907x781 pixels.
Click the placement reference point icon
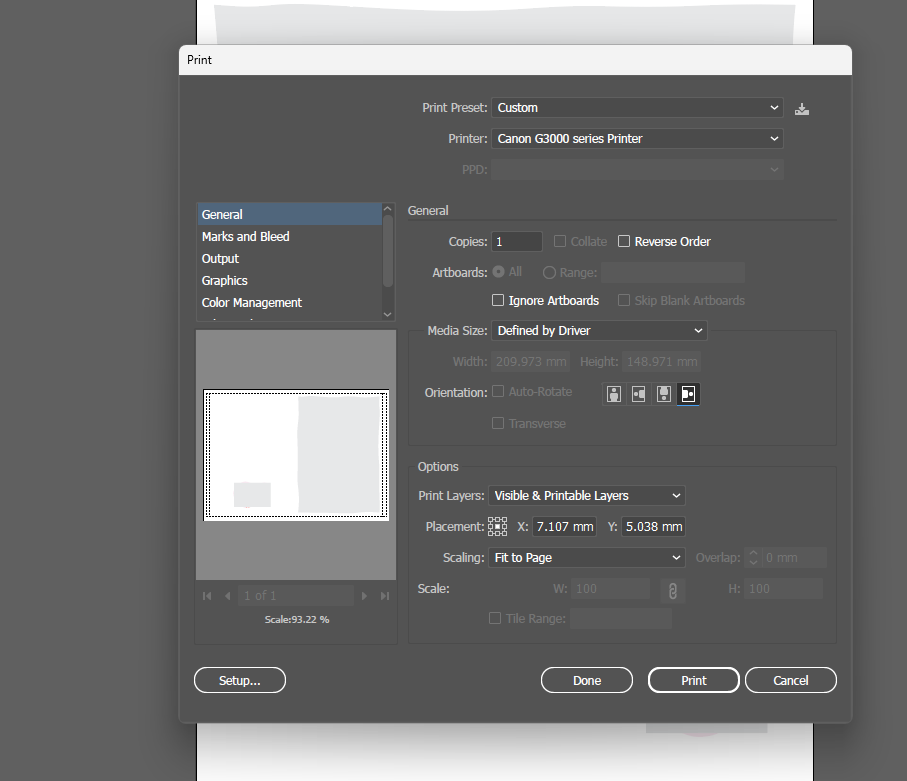[x=497, y=527]
